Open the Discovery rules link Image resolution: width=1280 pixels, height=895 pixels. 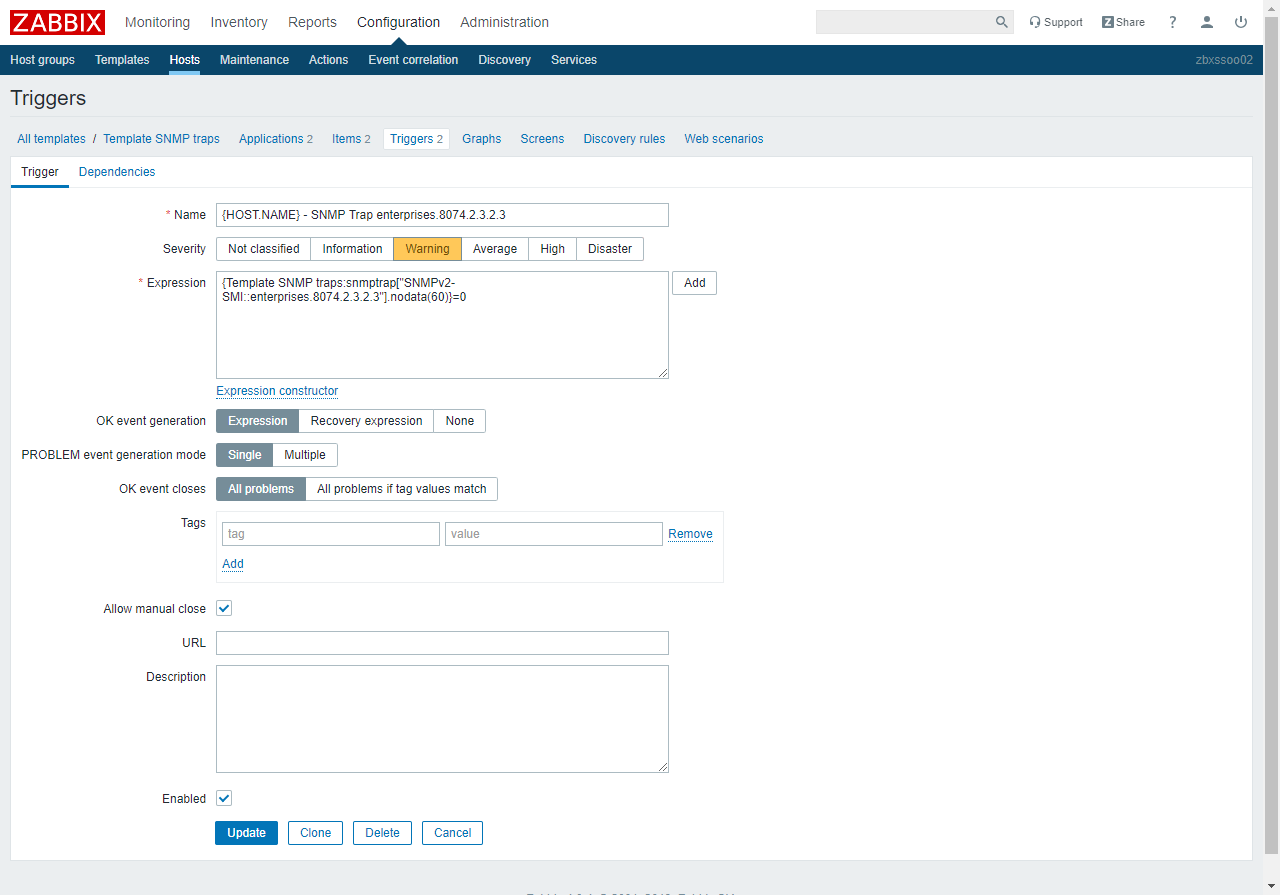click(624, 139)
